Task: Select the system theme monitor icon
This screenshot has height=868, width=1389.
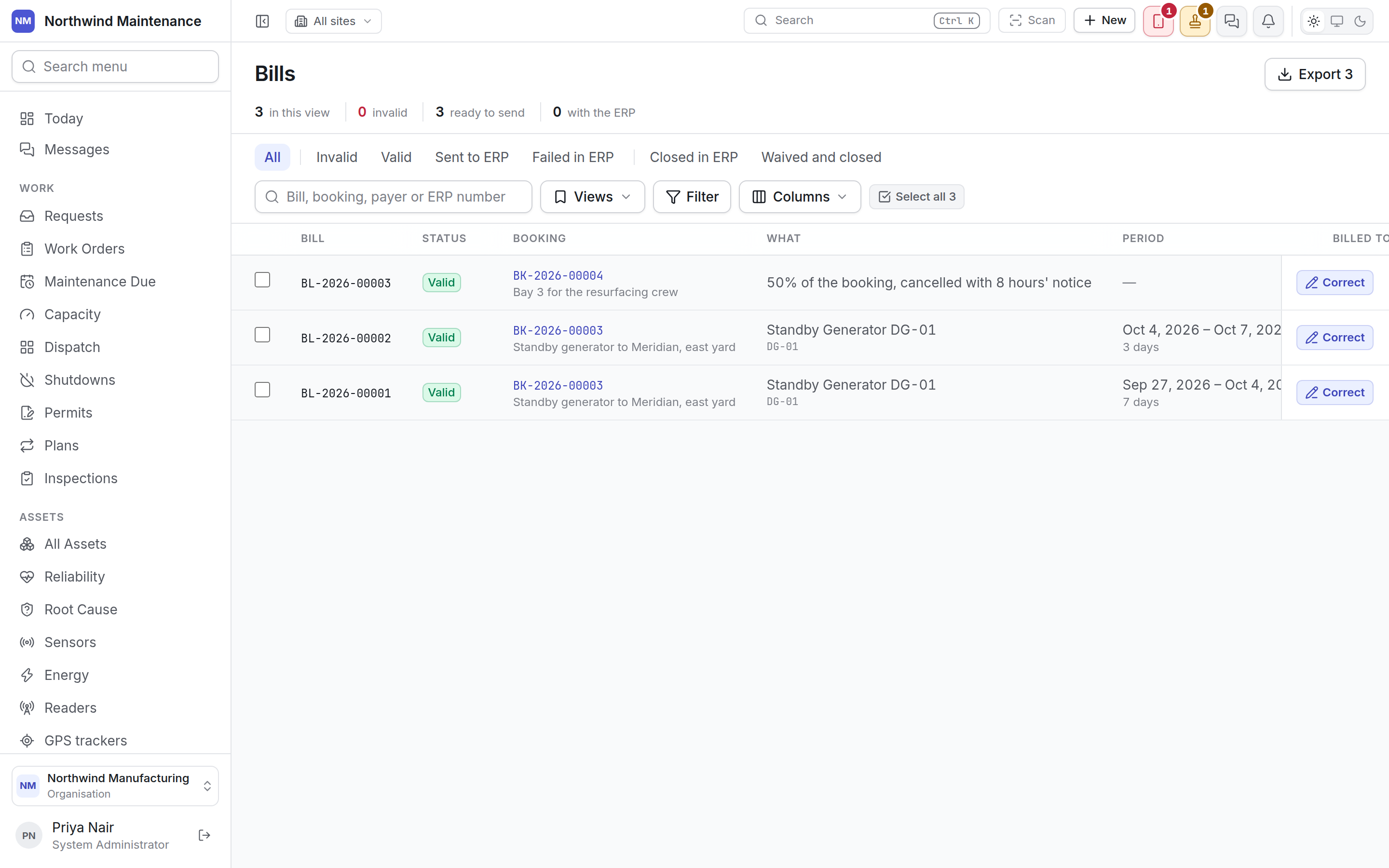Action: click(x=1337, y=21)
